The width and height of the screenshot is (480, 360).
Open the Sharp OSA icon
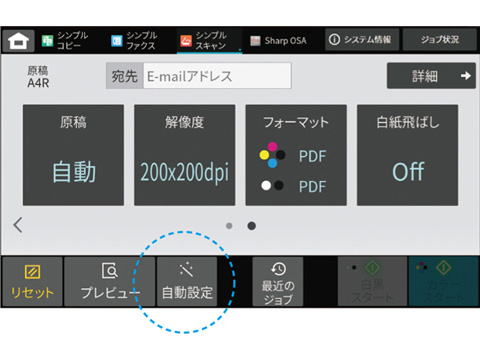click(x=255, y=41)
